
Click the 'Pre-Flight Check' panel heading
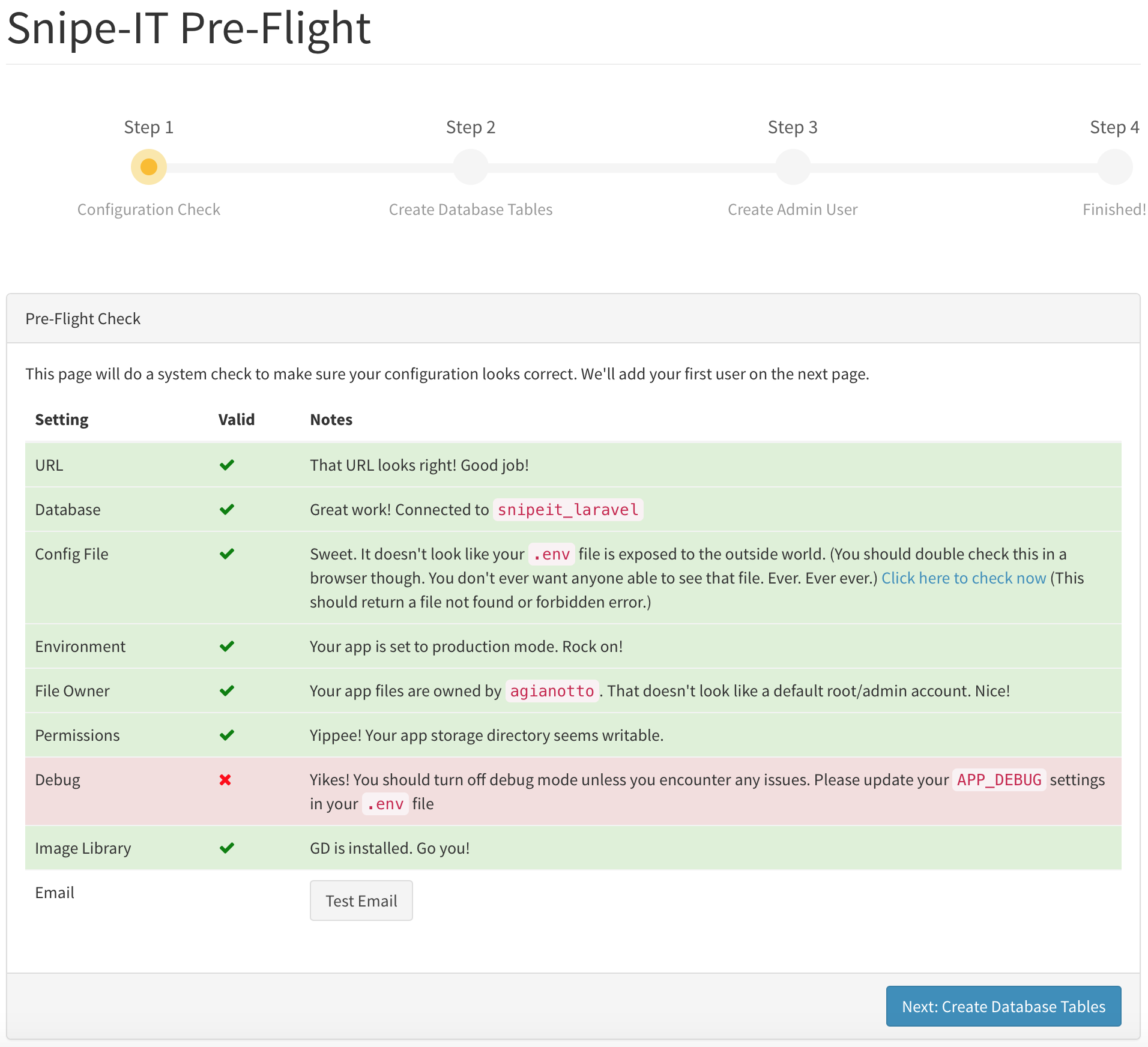click(83, 319)
